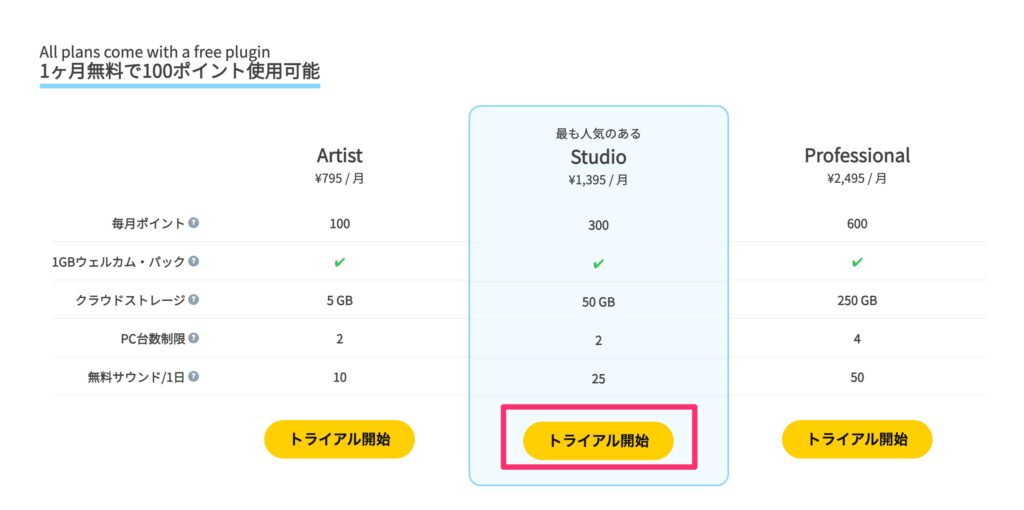This screenshot has width=1024, height=510.
Task: Click the 最も人気のある label
Action: coord(598,134)
